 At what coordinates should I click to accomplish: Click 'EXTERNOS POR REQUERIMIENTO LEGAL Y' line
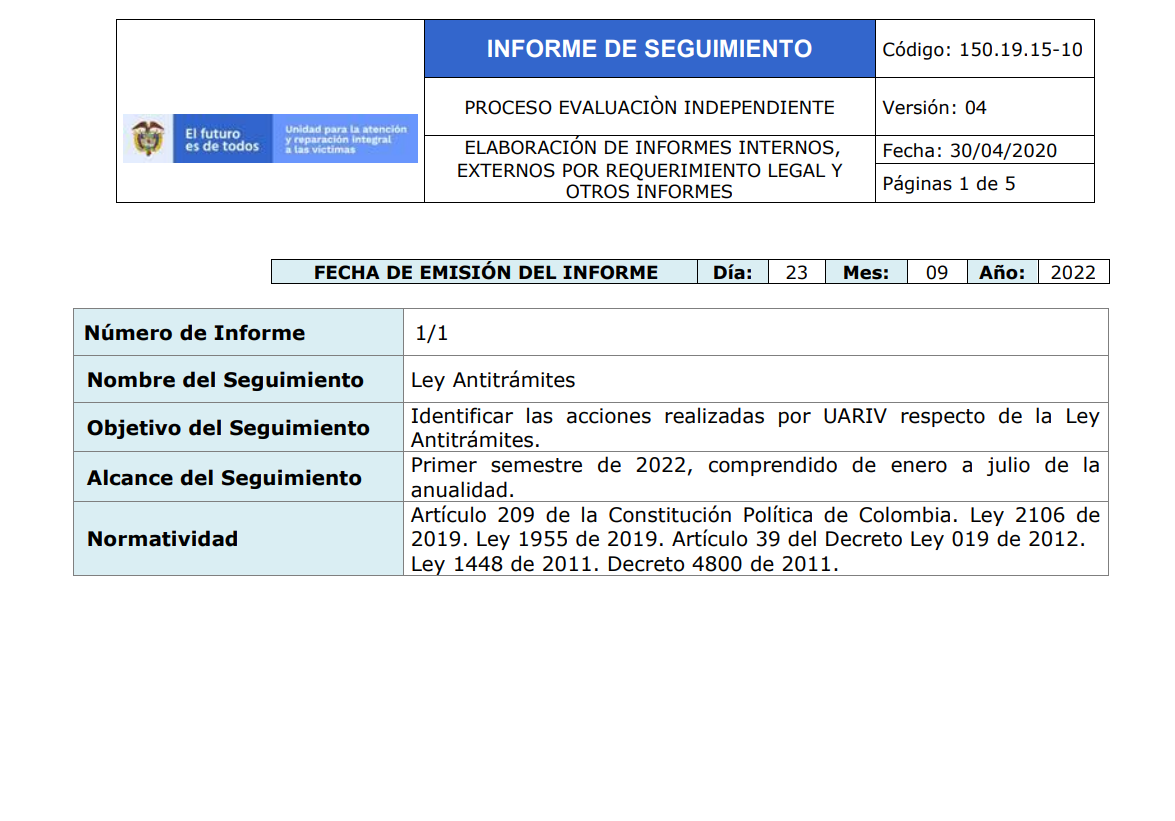(650, 171)
